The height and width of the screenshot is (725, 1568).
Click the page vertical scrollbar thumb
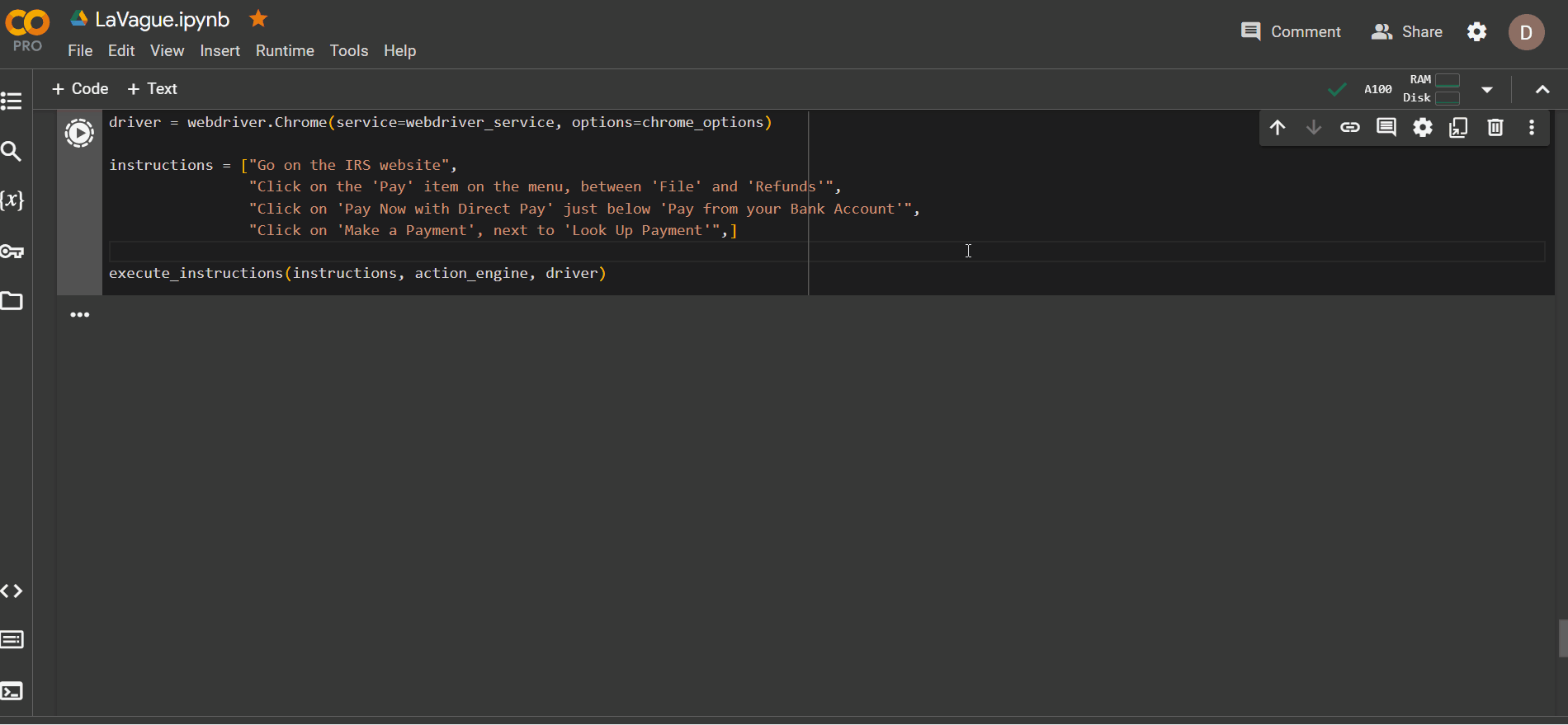(x=1562, y=638)
